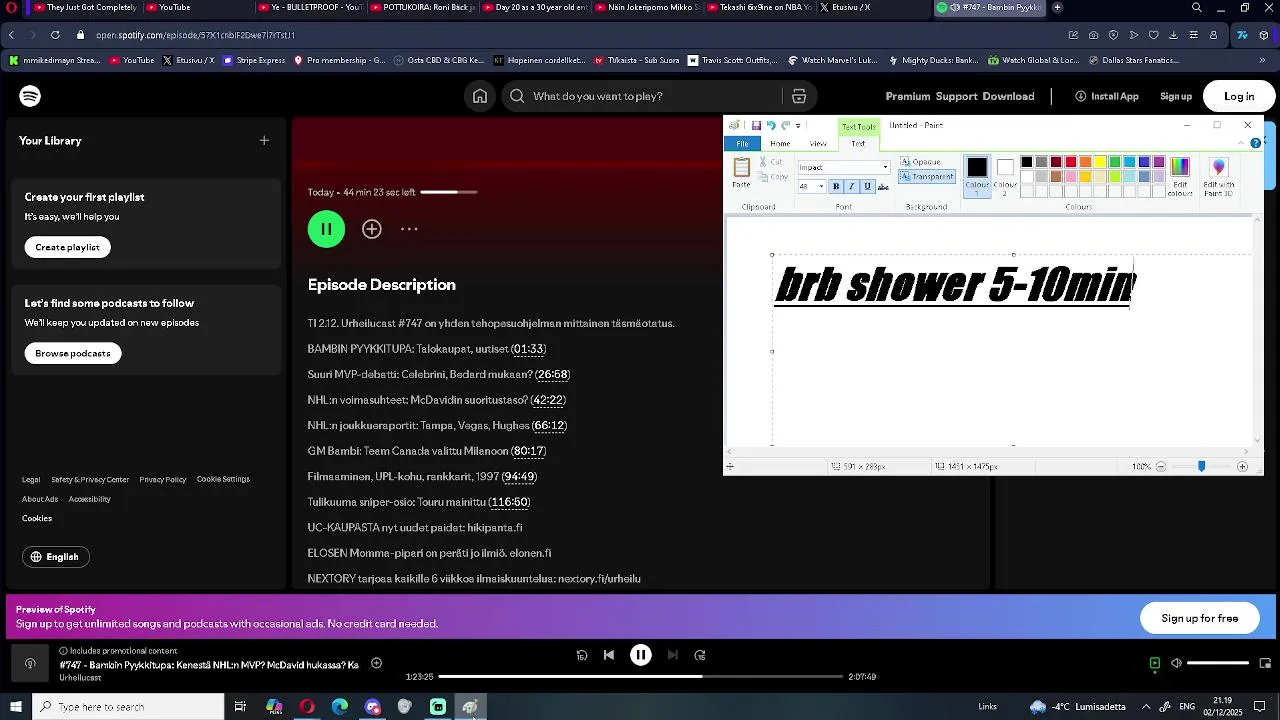Click Sign up link in header
Viewport: 1280px width, 720px height.
(x=1176, y=96)
